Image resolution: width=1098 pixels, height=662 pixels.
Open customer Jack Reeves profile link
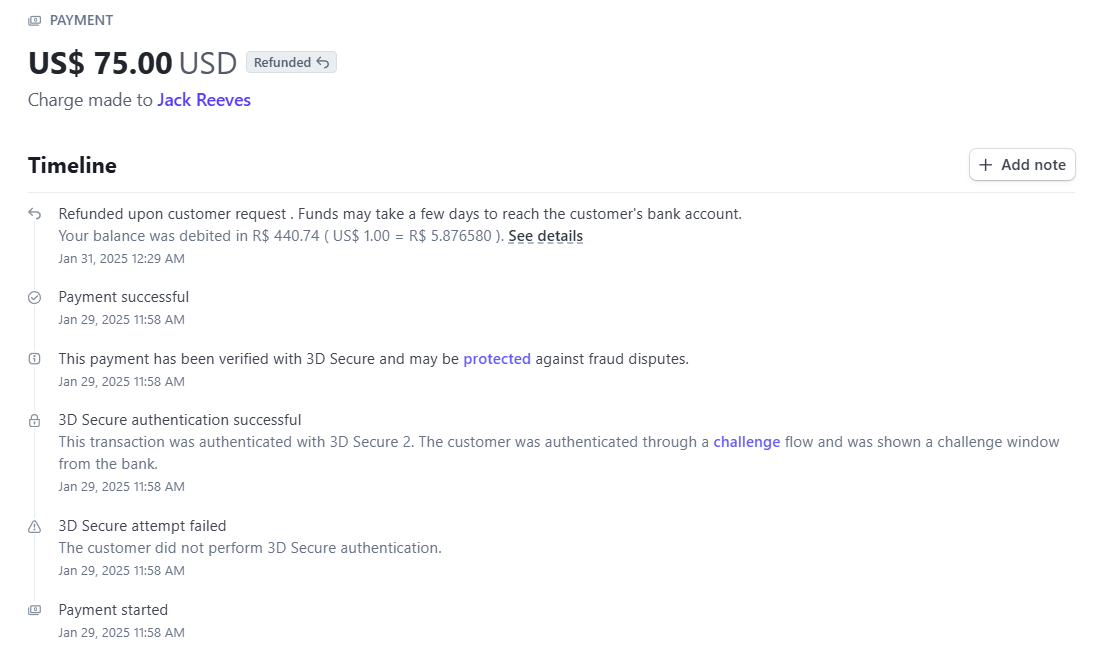click(x=204, y=100)
